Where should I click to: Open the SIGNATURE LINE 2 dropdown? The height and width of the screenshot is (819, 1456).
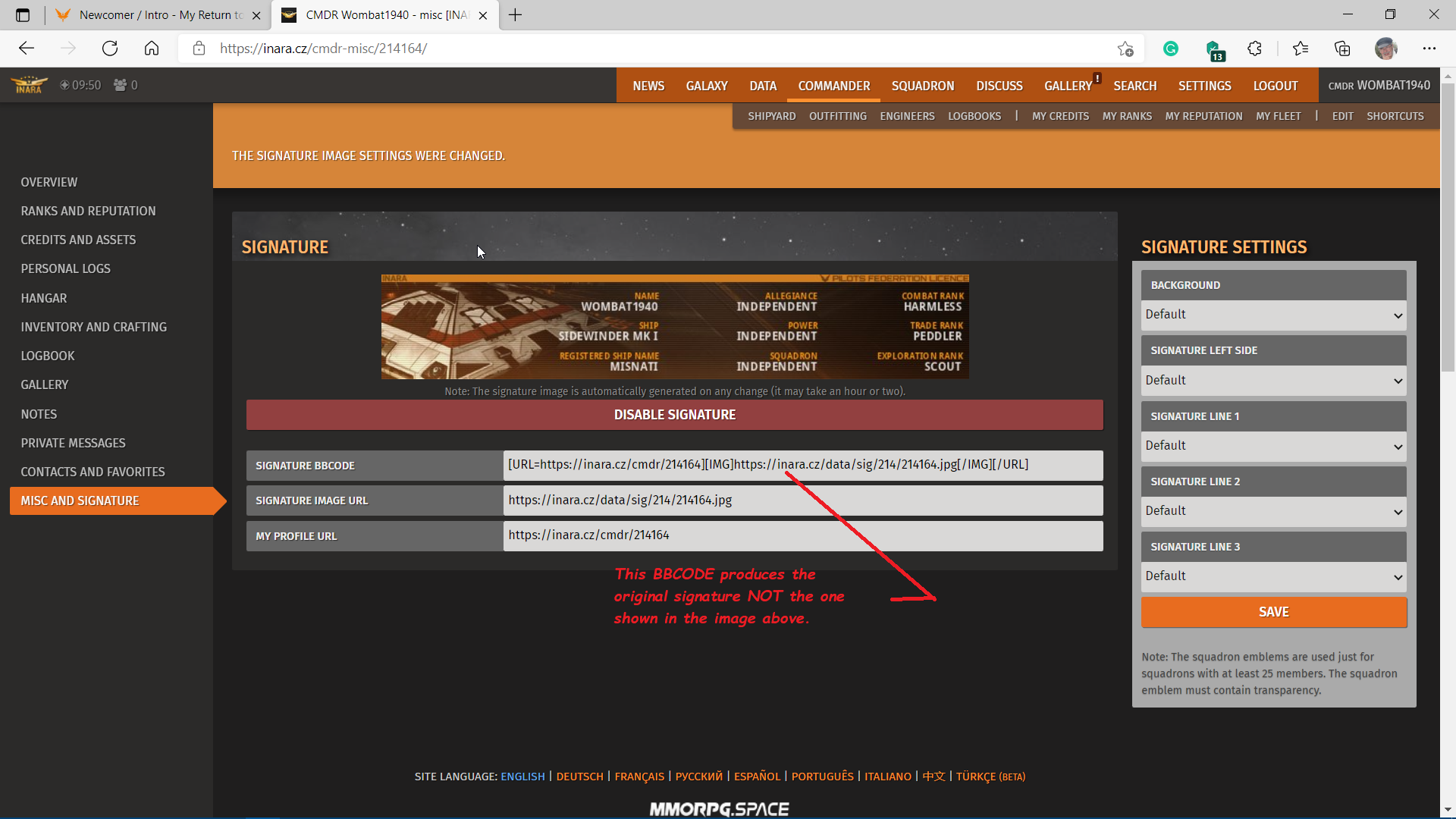[1273, 511]
